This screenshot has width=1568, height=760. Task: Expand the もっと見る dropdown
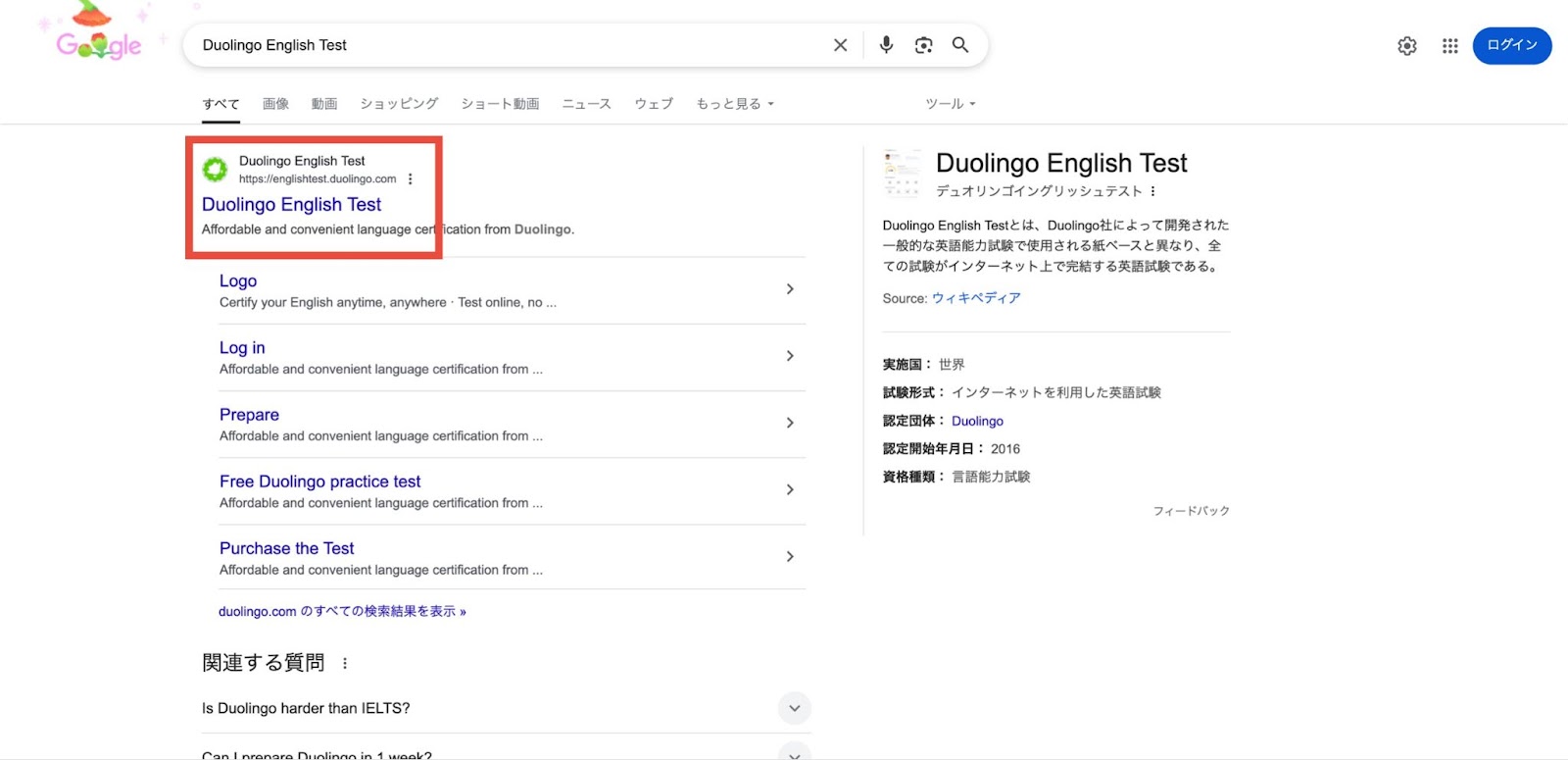coord(735,104)
